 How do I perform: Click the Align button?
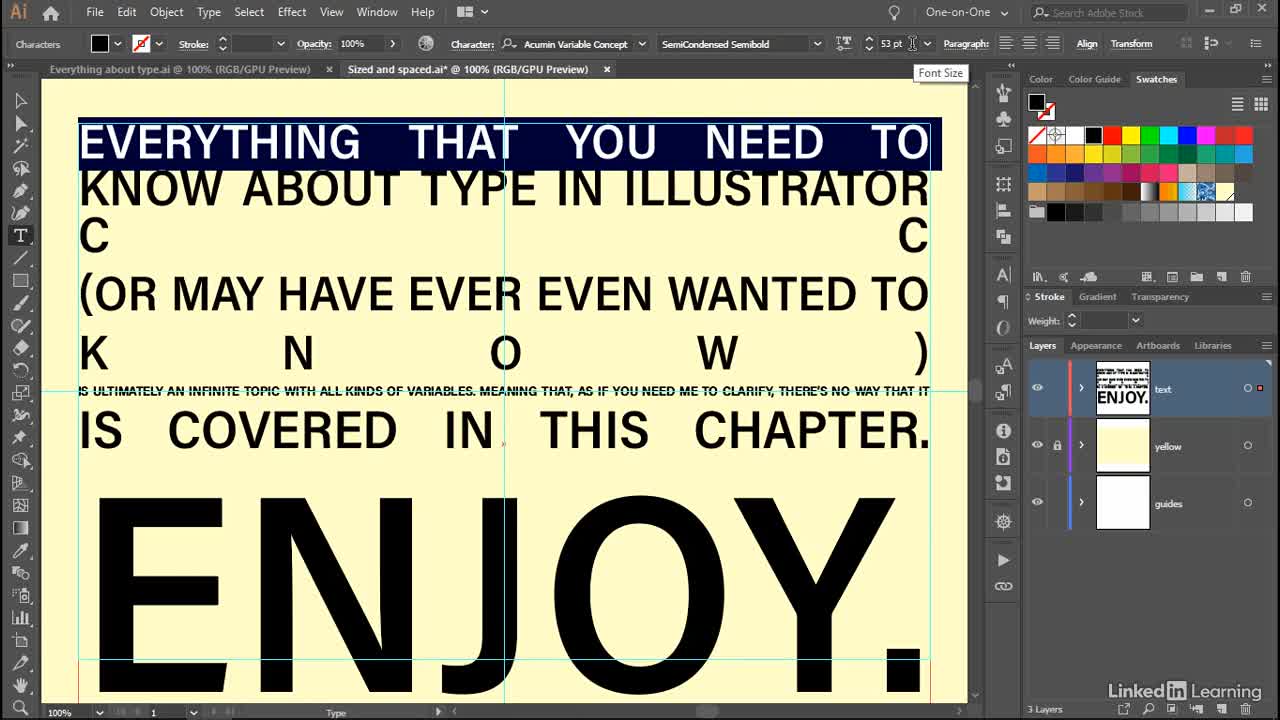point(1087,44)
